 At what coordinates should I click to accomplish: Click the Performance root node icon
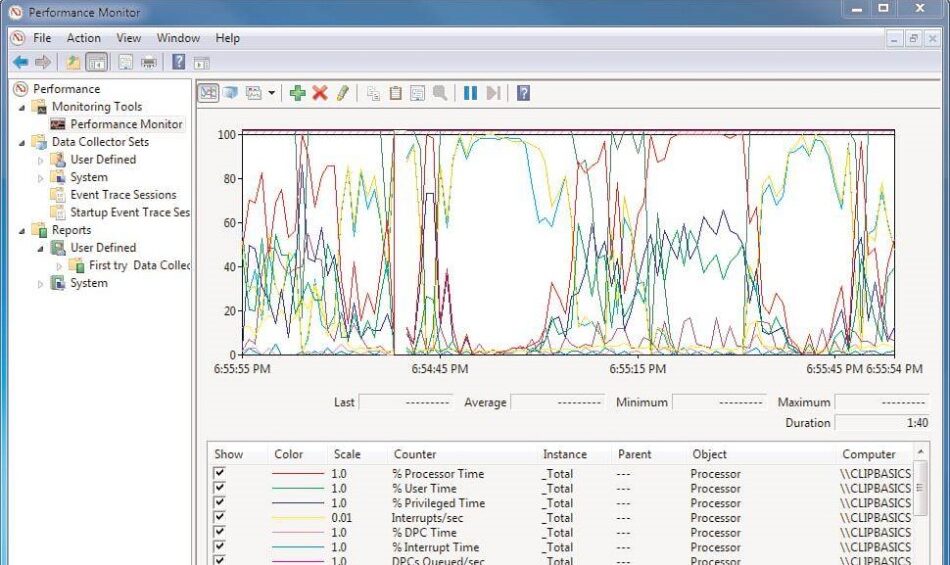tap(21, 88)
